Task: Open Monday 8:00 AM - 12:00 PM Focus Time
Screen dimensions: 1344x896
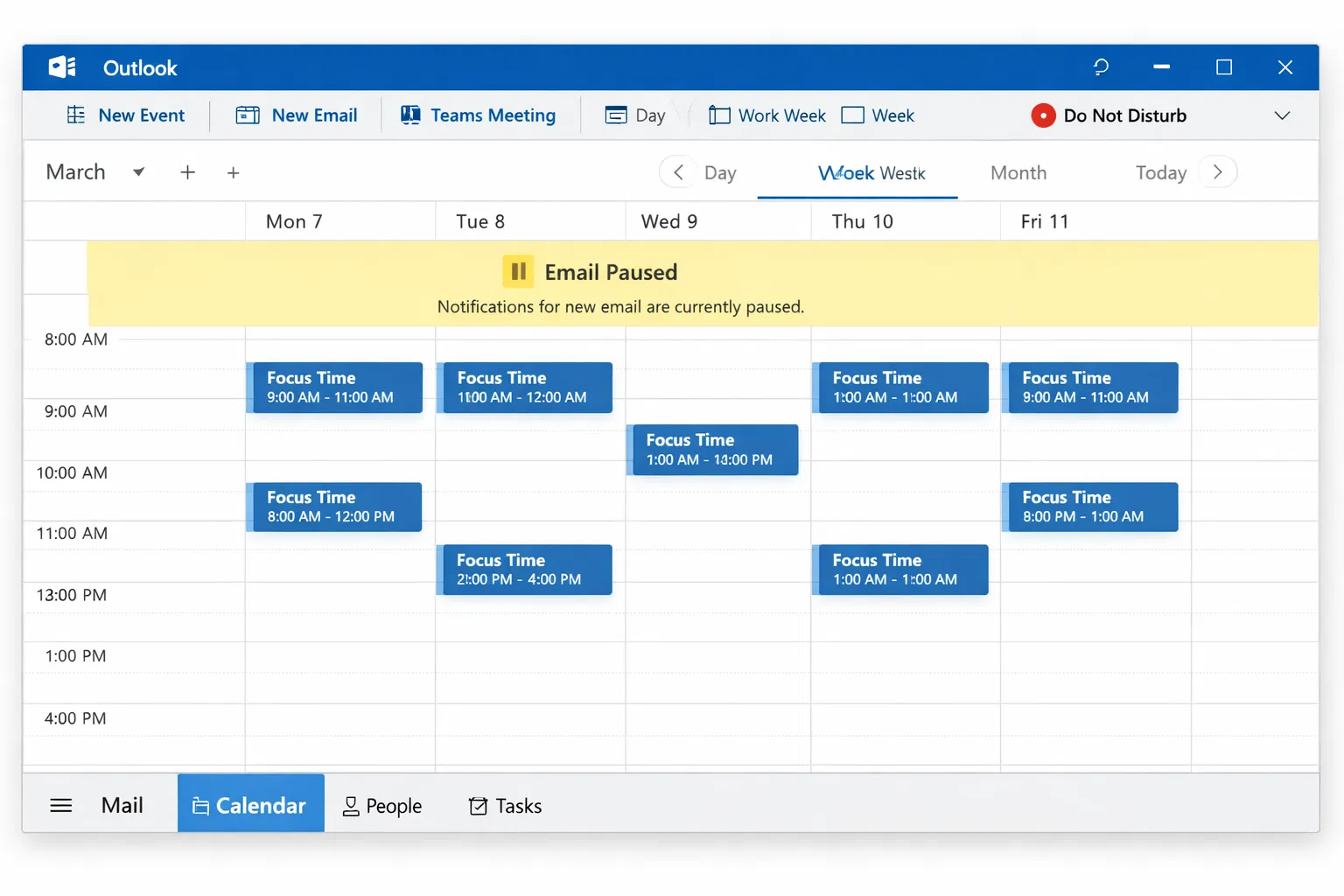Action: [334, 507]
